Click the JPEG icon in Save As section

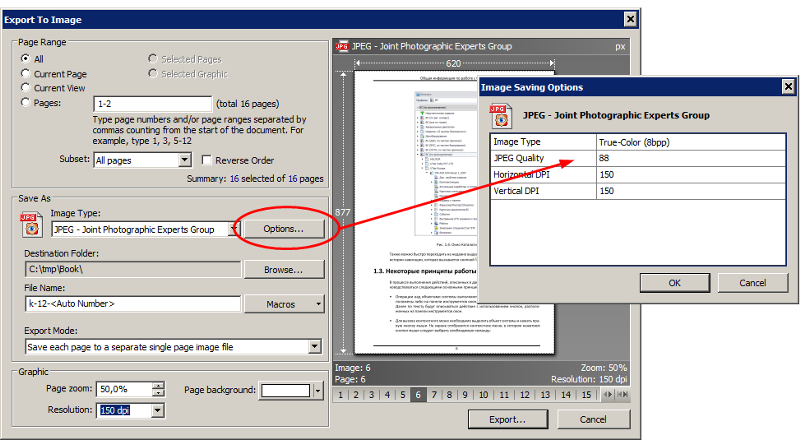pyautogui.click(x=29, y=224)
